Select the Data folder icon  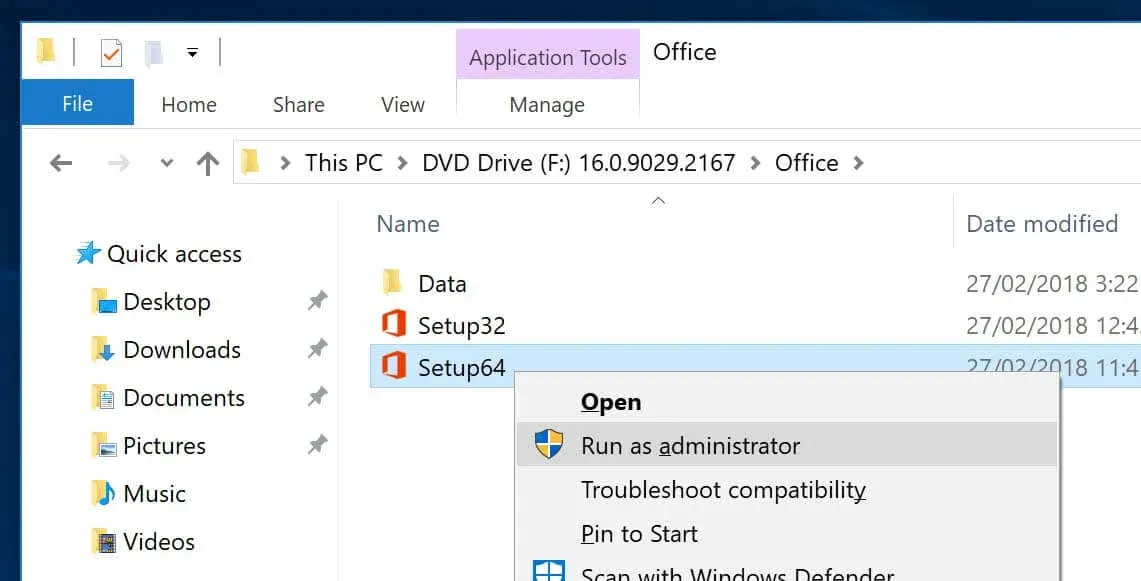click(x=393, y=283)
